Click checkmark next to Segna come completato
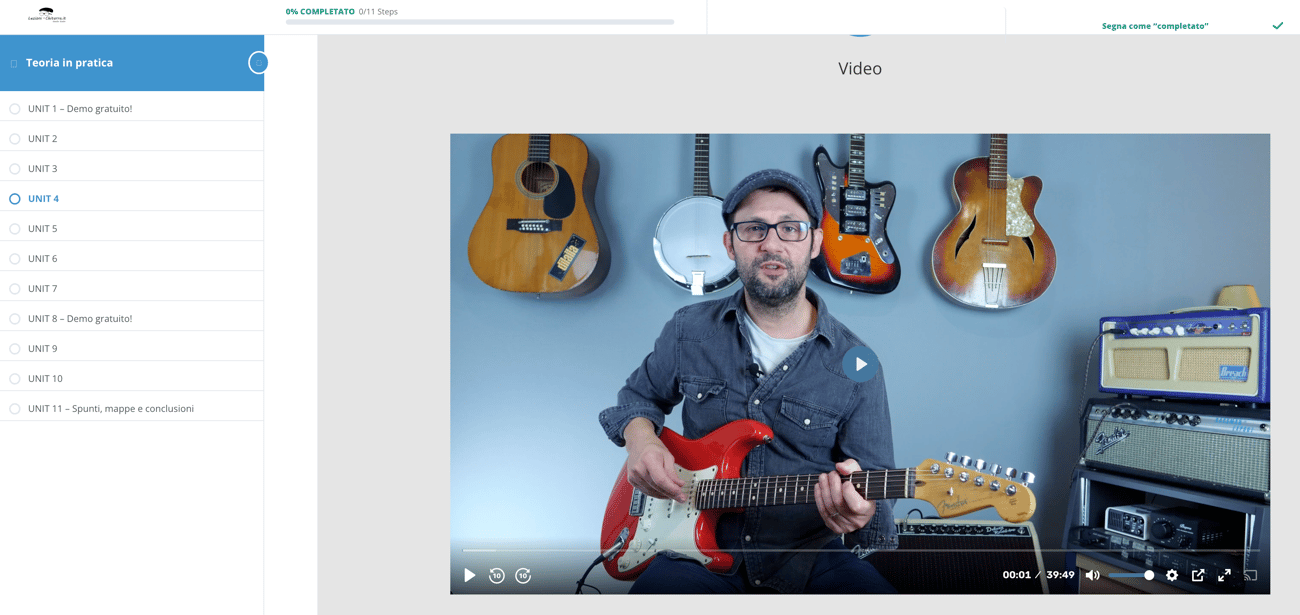 (1277, 26)
